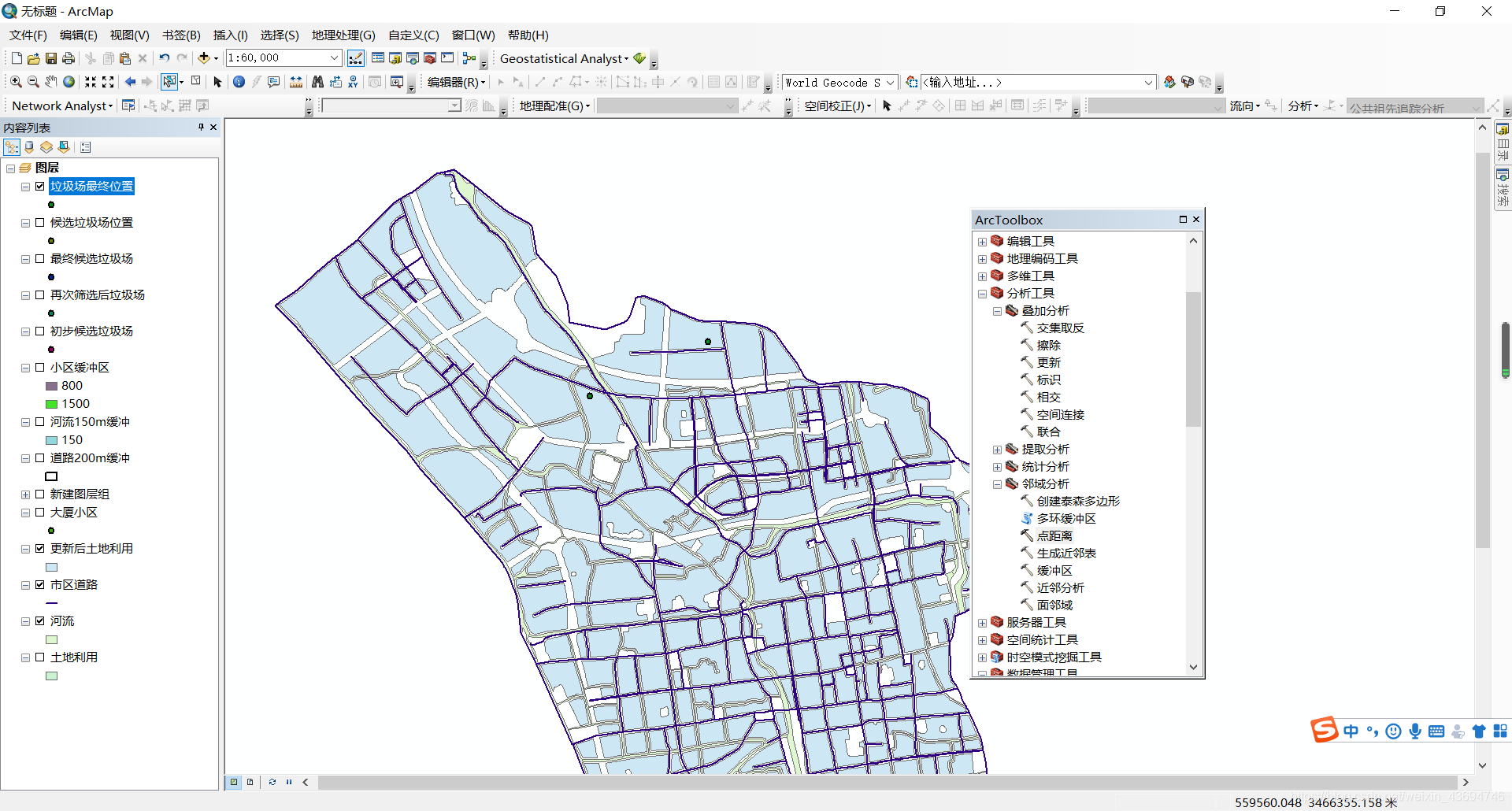Click fixed zoom in icon
The height and width of the screenshot is (811, 1512).
(91, 82)
